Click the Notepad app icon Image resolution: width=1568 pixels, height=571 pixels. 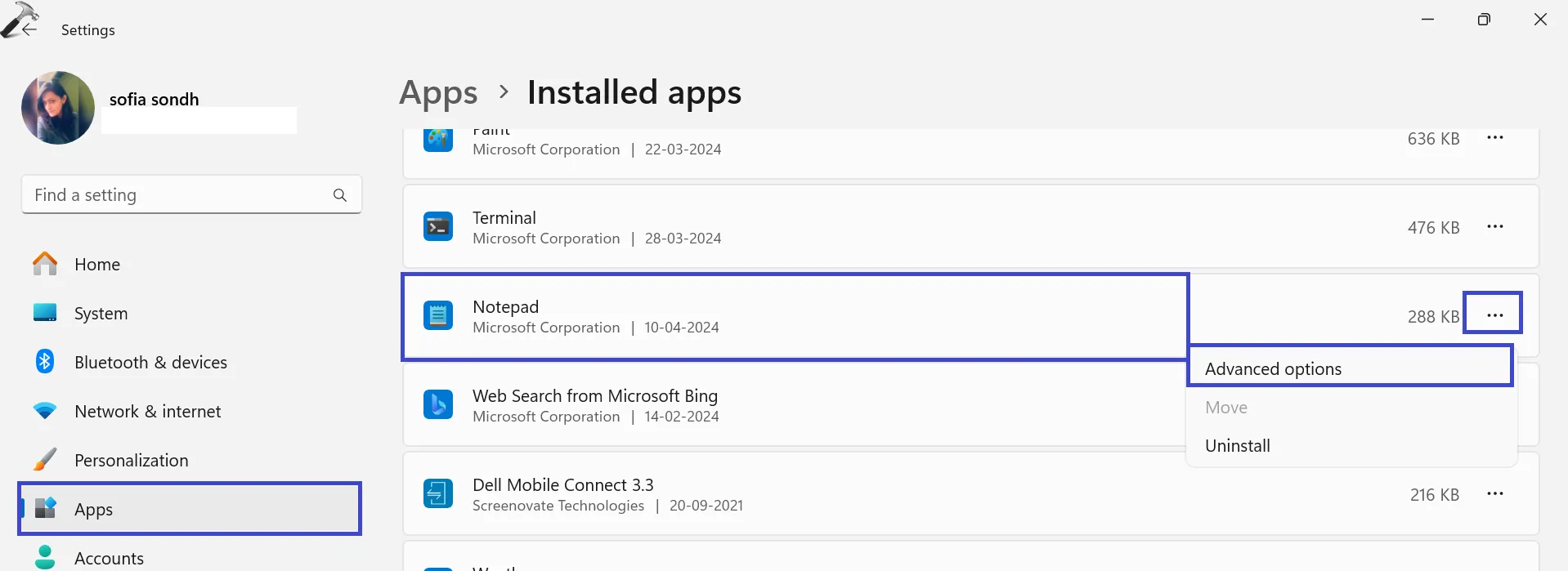click(438, 315)
